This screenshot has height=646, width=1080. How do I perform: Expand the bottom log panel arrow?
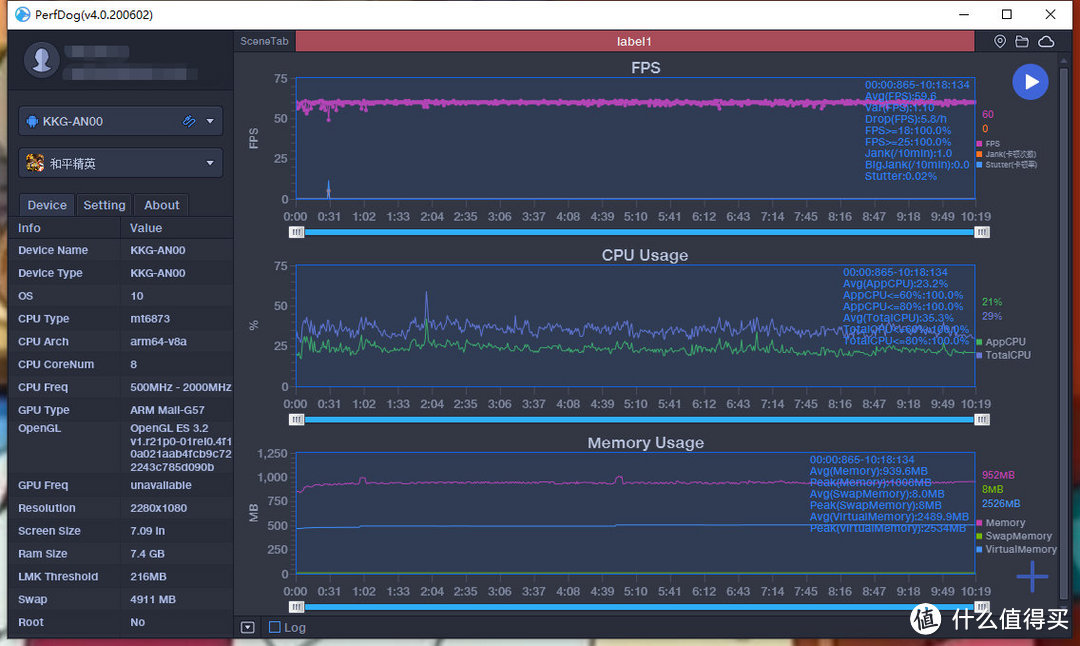tap(247, 627)
